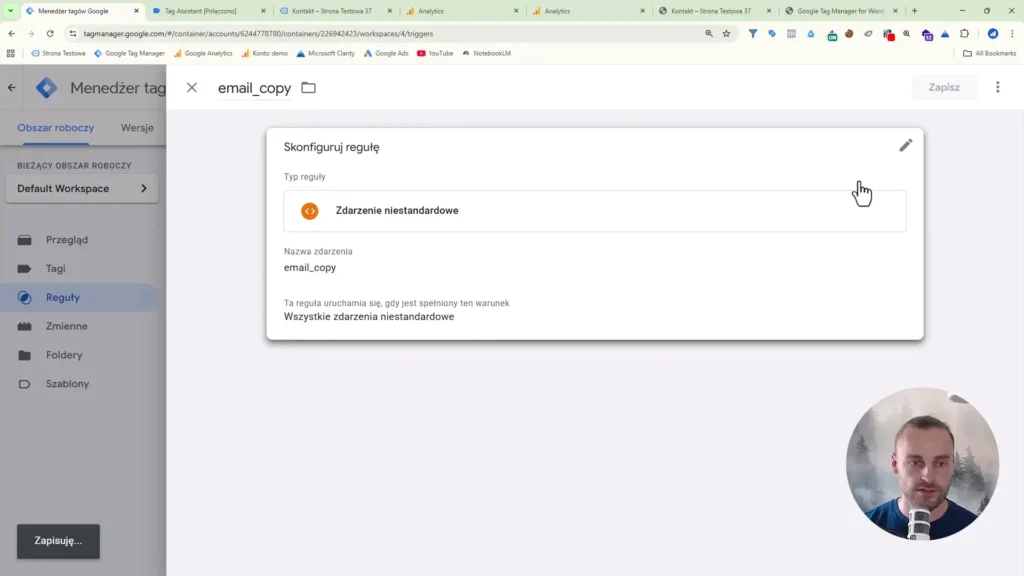This screenshot has width=1024, height=576.
Task: Open All Bookmarks folder
Action: 989,54
